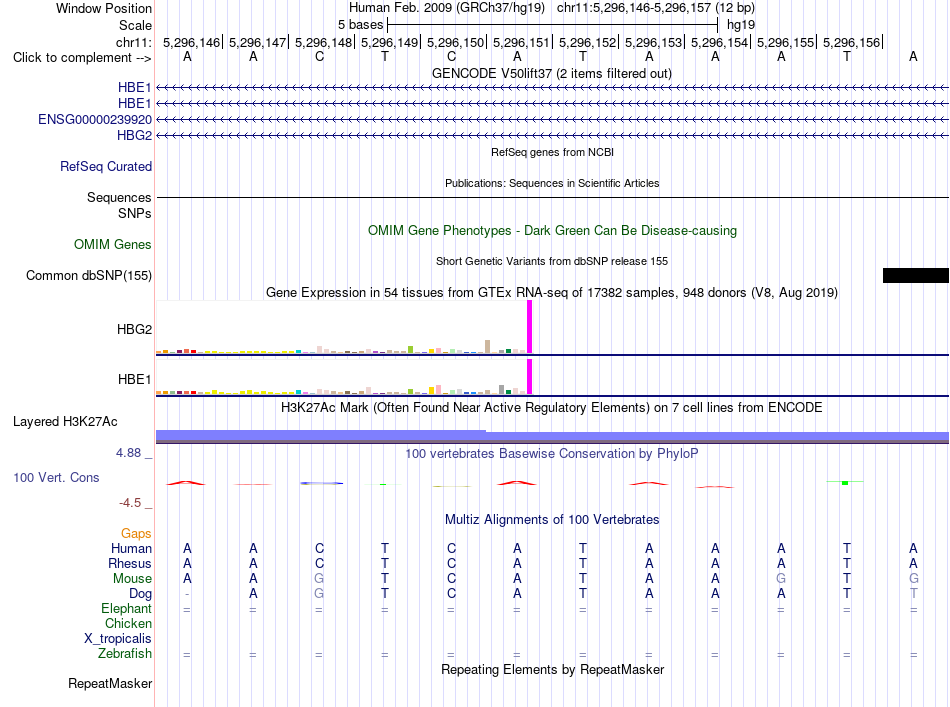Click 'Multiz Alignments of 100 Vertebrates' title

tap(552, 519)
